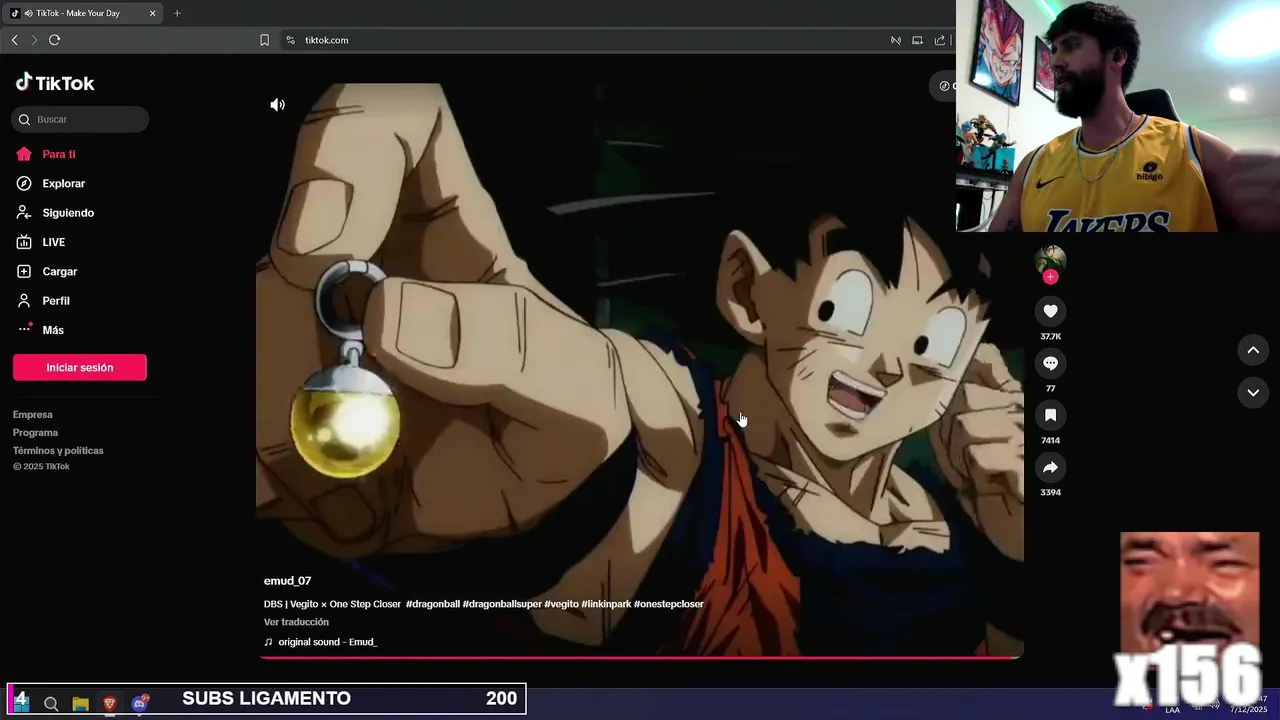
Task: Click the TikTok logo
Action: point(55,83)
